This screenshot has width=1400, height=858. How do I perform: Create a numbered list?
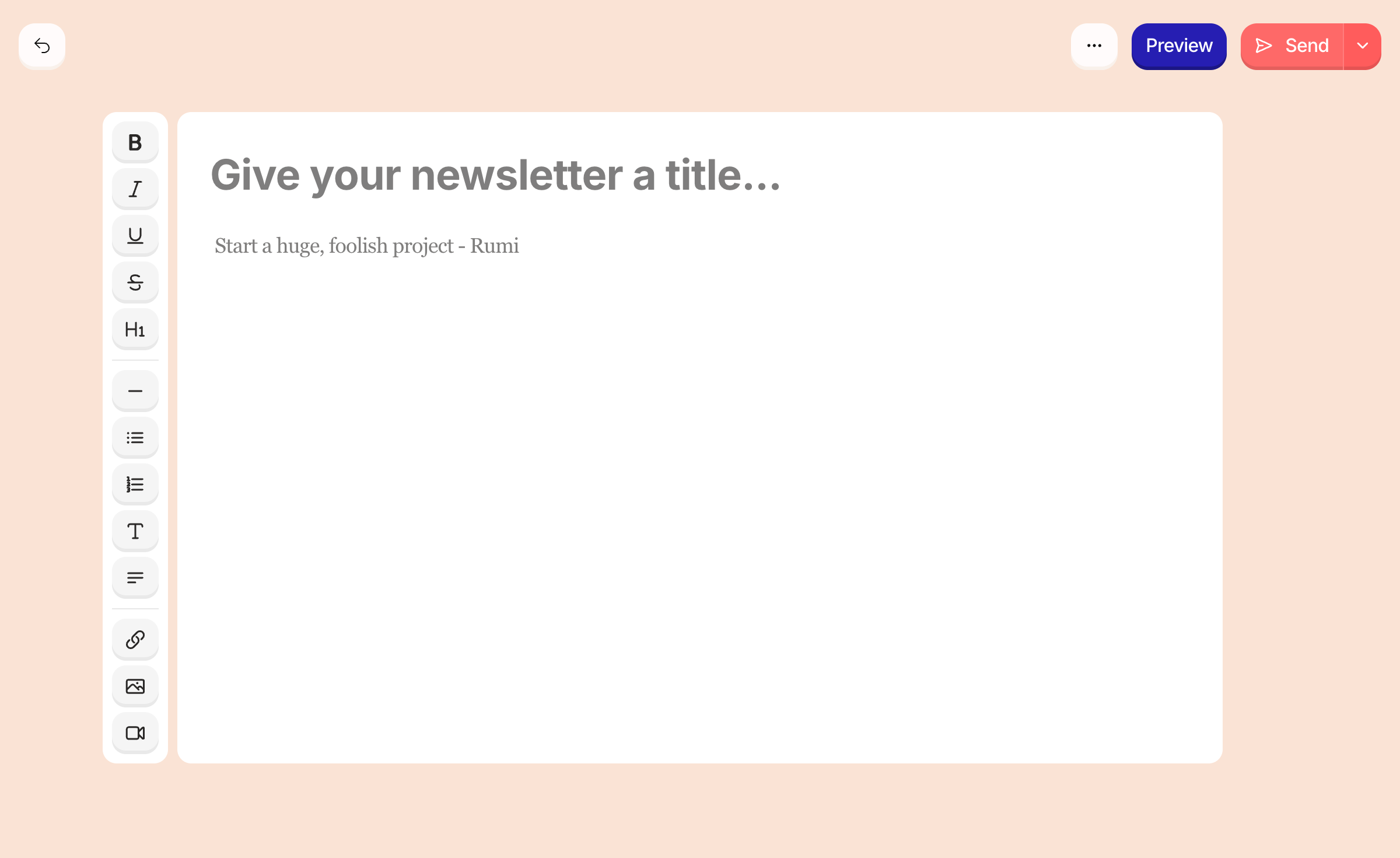pos(135,484)
